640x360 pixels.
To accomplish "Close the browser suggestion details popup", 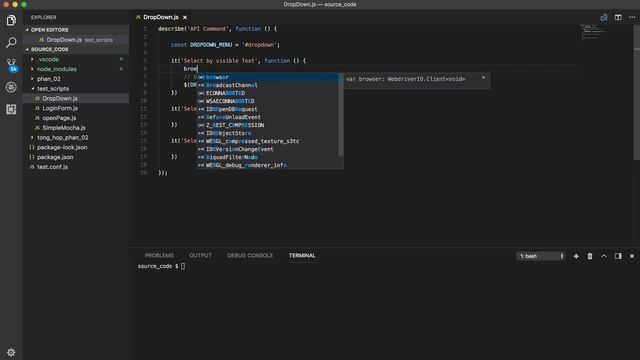I will [x=484, y=78].
